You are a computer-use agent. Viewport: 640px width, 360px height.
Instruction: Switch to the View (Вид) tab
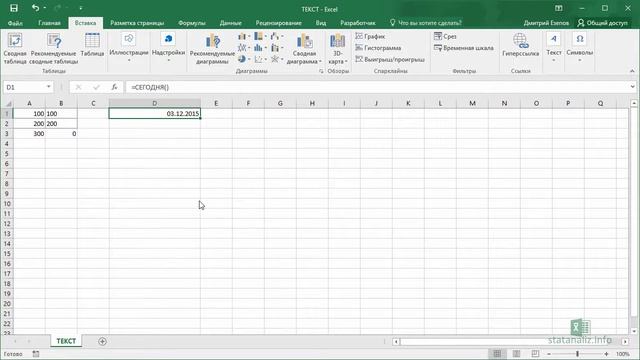click(321, 23)
